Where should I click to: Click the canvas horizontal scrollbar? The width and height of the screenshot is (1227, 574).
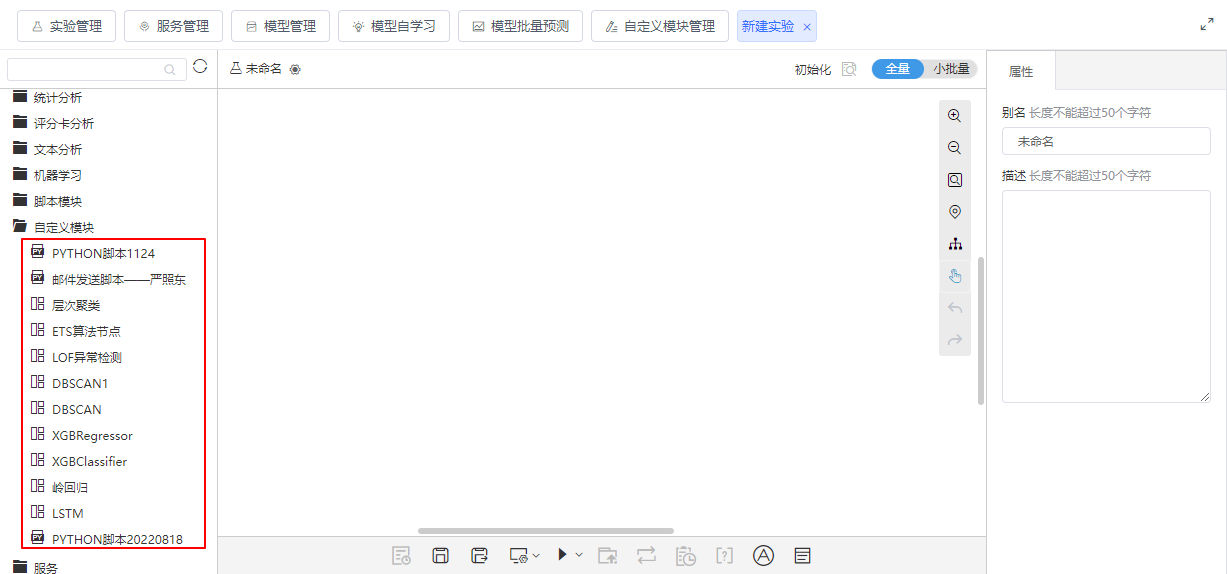[546, 531]
